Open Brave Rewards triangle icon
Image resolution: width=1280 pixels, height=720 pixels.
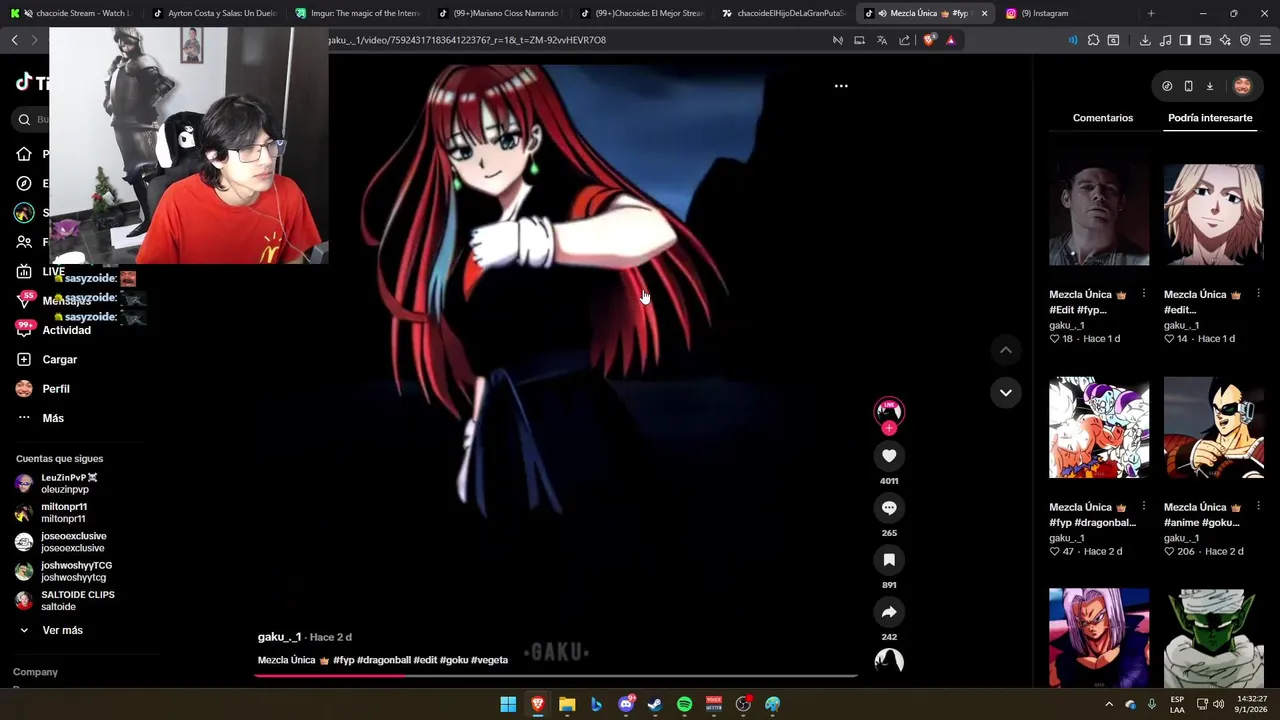950,40
